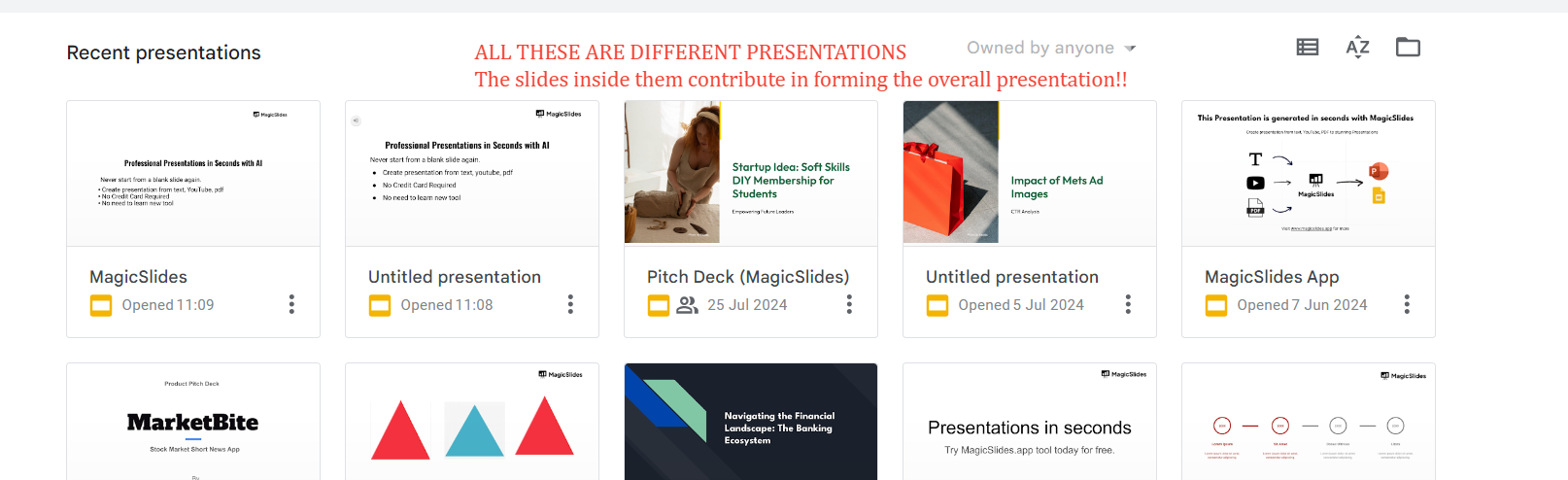The height and width of the screenshot is (480, 1568).
Task: Open more options for MagicSlides App
Action: tap(1407, 304)
